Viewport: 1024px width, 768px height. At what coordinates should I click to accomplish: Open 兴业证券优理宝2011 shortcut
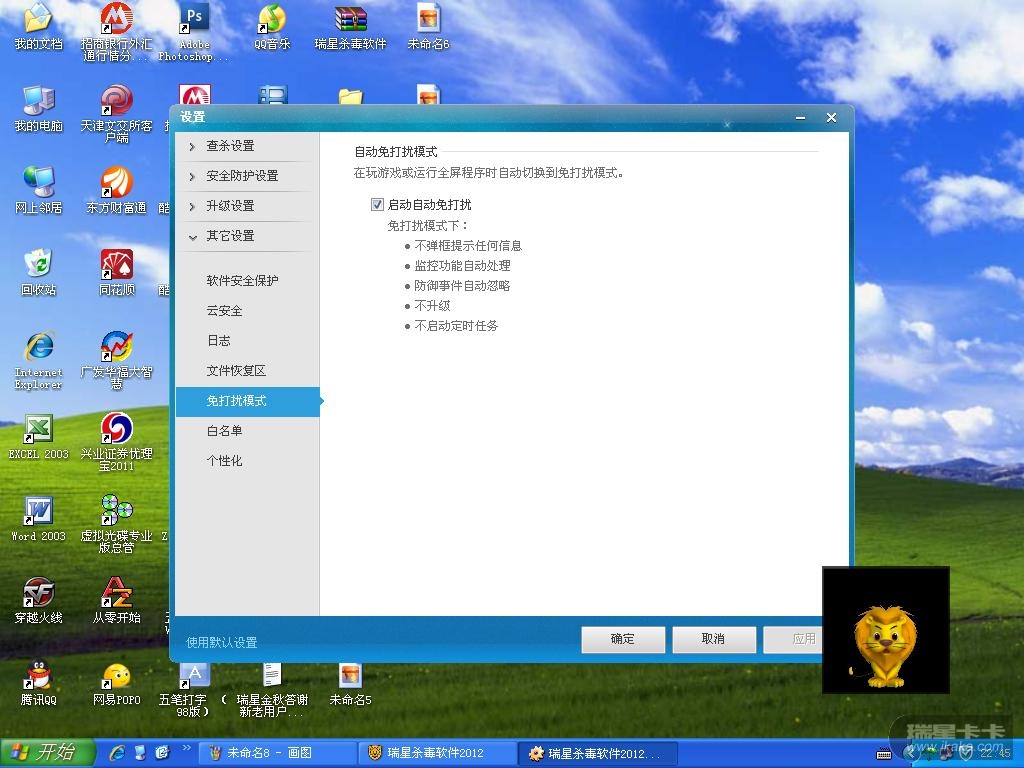[116, 442]
